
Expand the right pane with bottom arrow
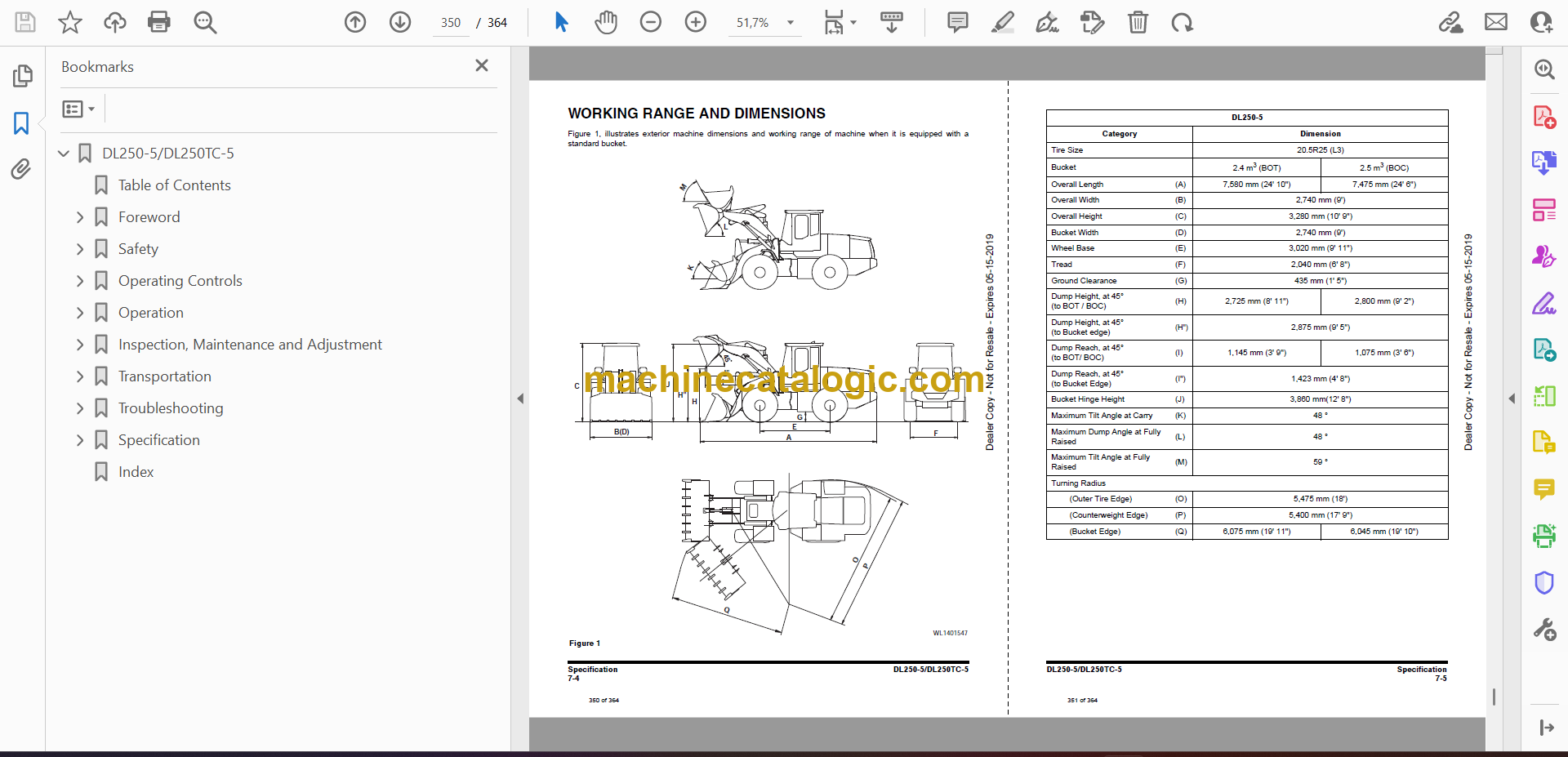tap(1546, 728)
